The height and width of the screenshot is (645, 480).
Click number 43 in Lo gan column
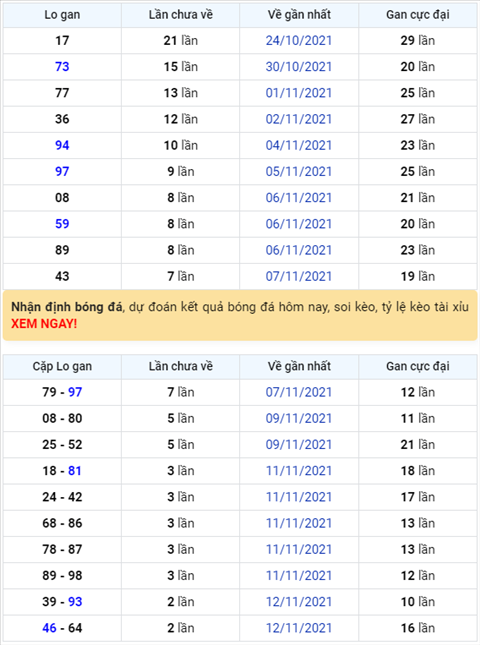(x=62, y=276)
